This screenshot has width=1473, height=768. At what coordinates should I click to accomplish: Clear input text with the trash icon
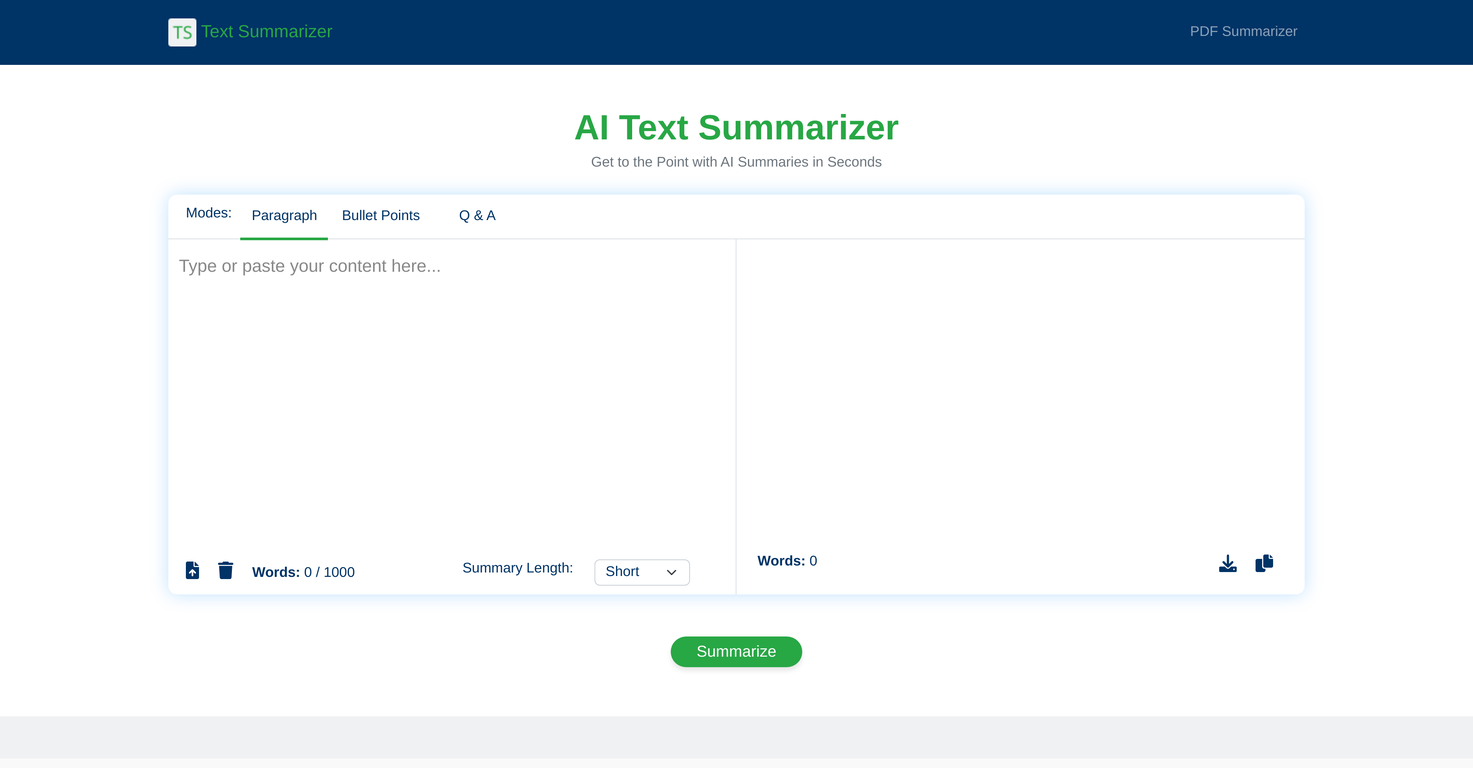tap(226, 570)
